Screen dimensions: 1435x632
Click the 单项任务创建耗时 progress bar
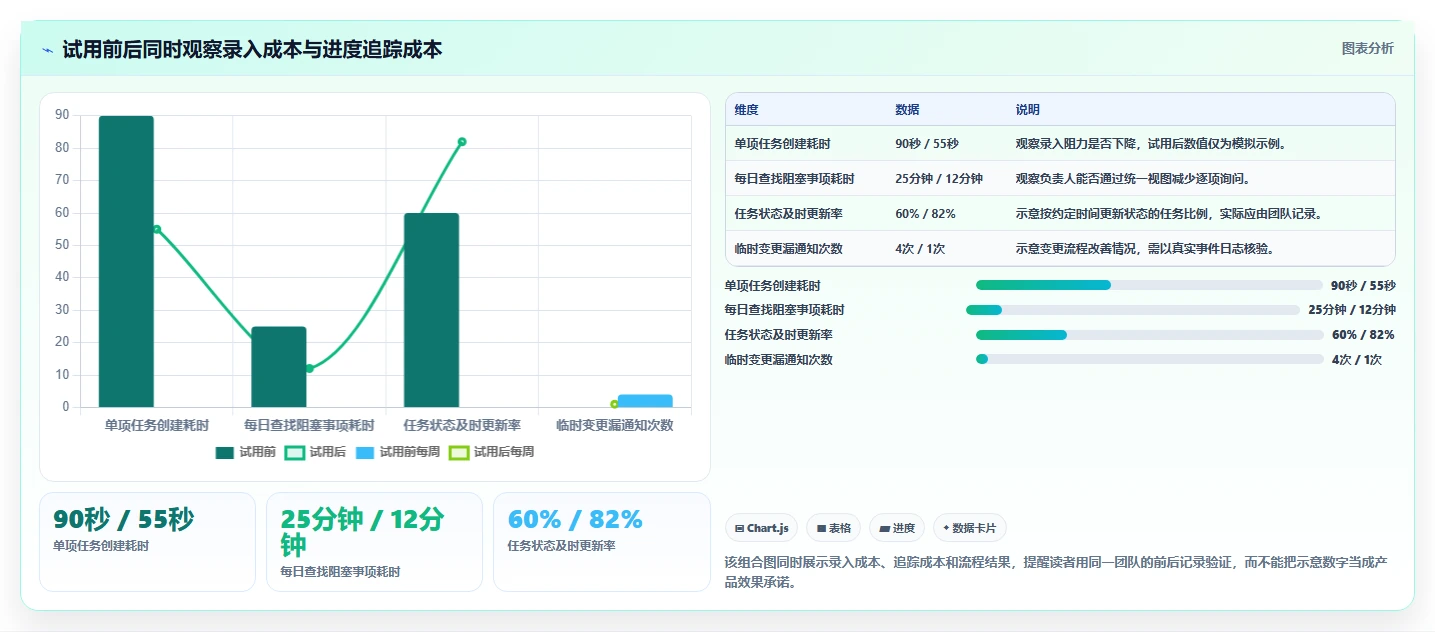click(x=1149, y=285)
